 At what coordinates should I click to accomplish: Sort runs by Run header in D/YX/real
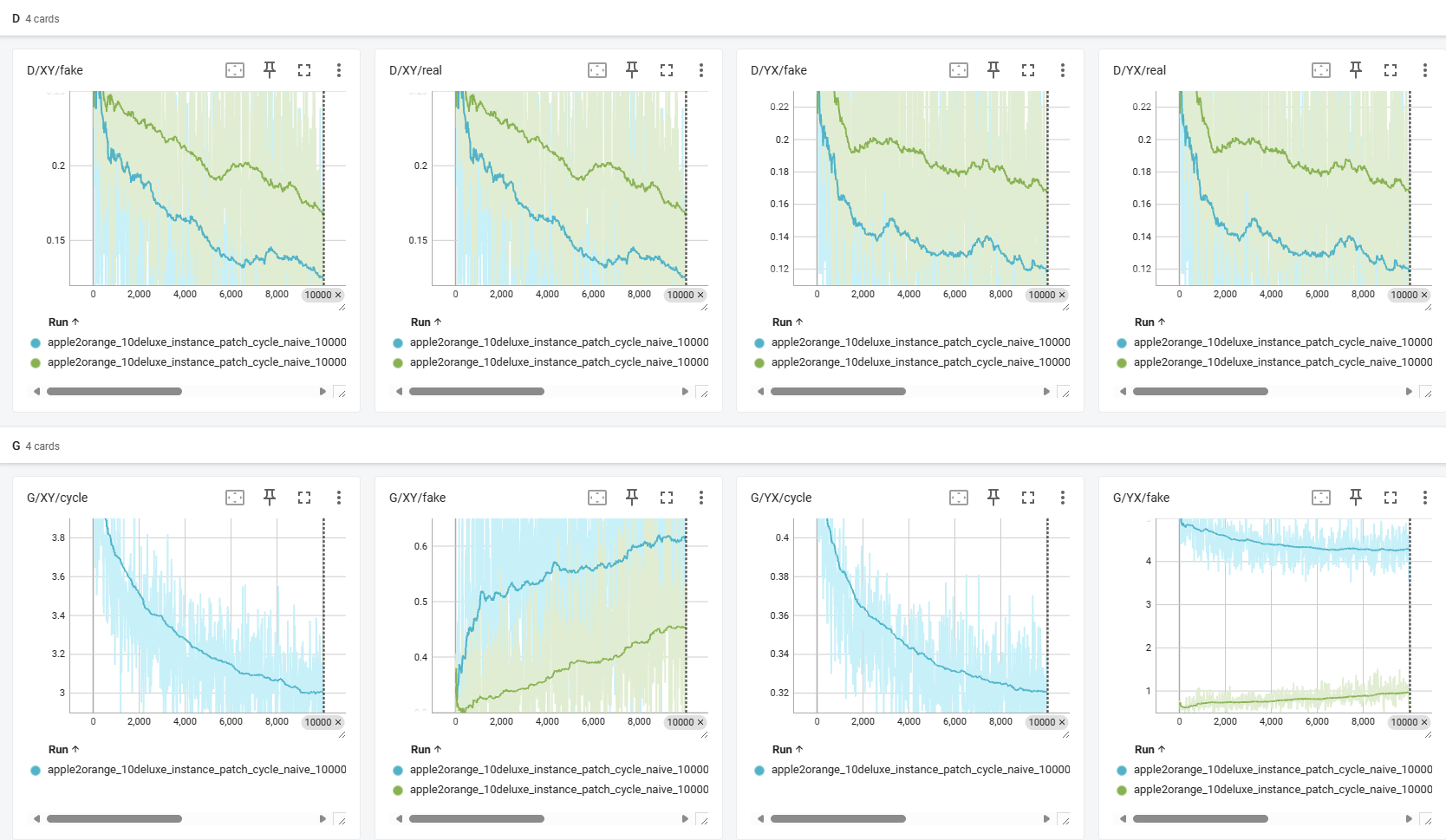1150,322
